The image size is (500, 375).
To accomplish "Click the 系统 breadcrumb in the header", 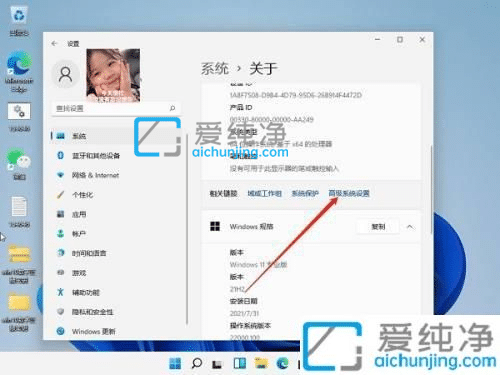I will coord(215,69).
